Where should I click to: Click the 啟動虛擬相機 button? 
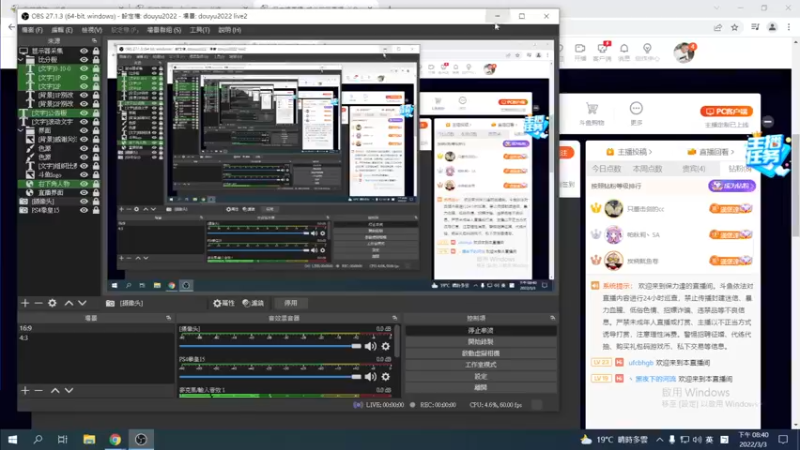click(481, 353)
